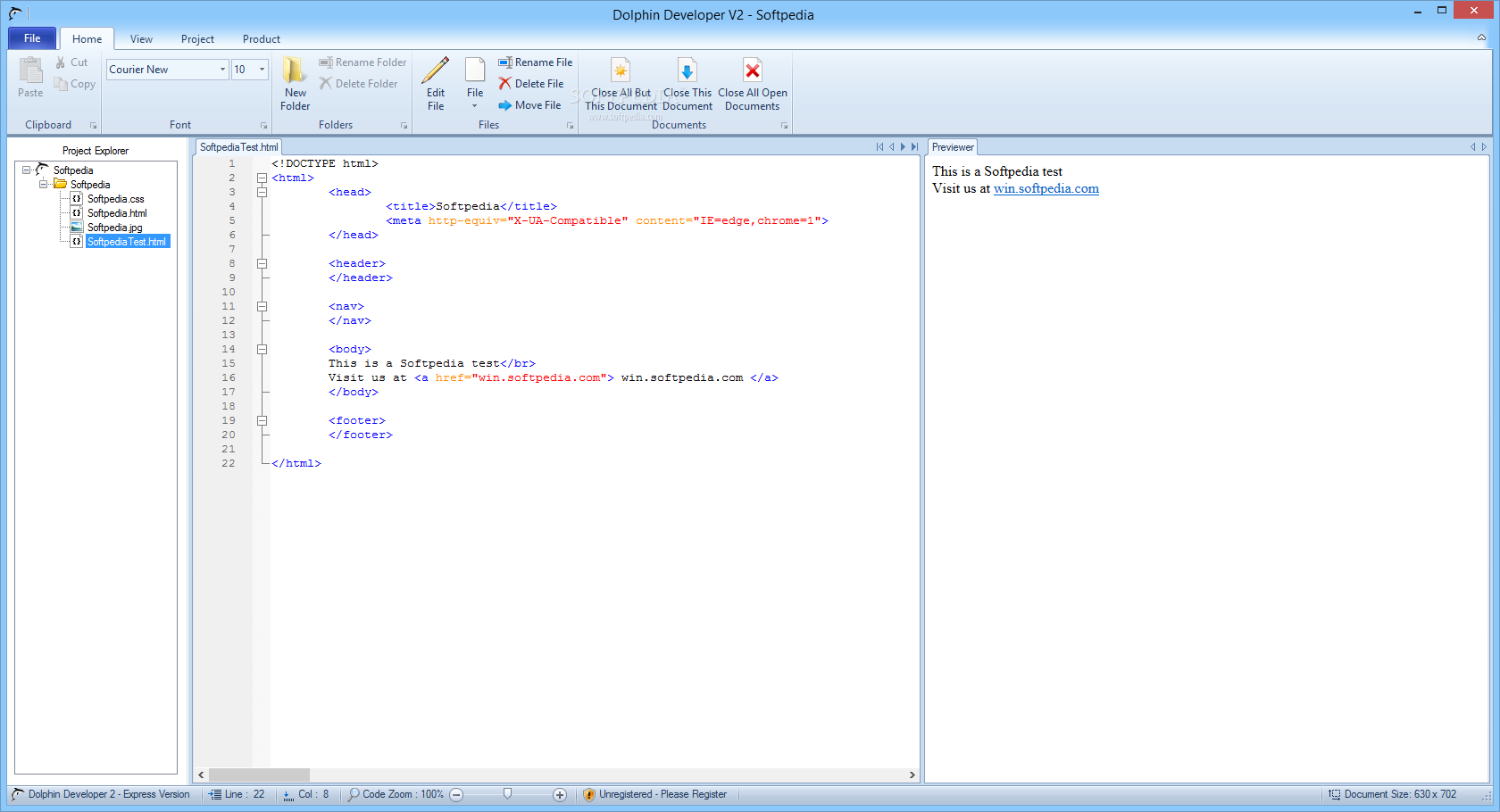Click the editor scroll left arrow
This screenshot has height=812, width=1500.
pos(202,775)
